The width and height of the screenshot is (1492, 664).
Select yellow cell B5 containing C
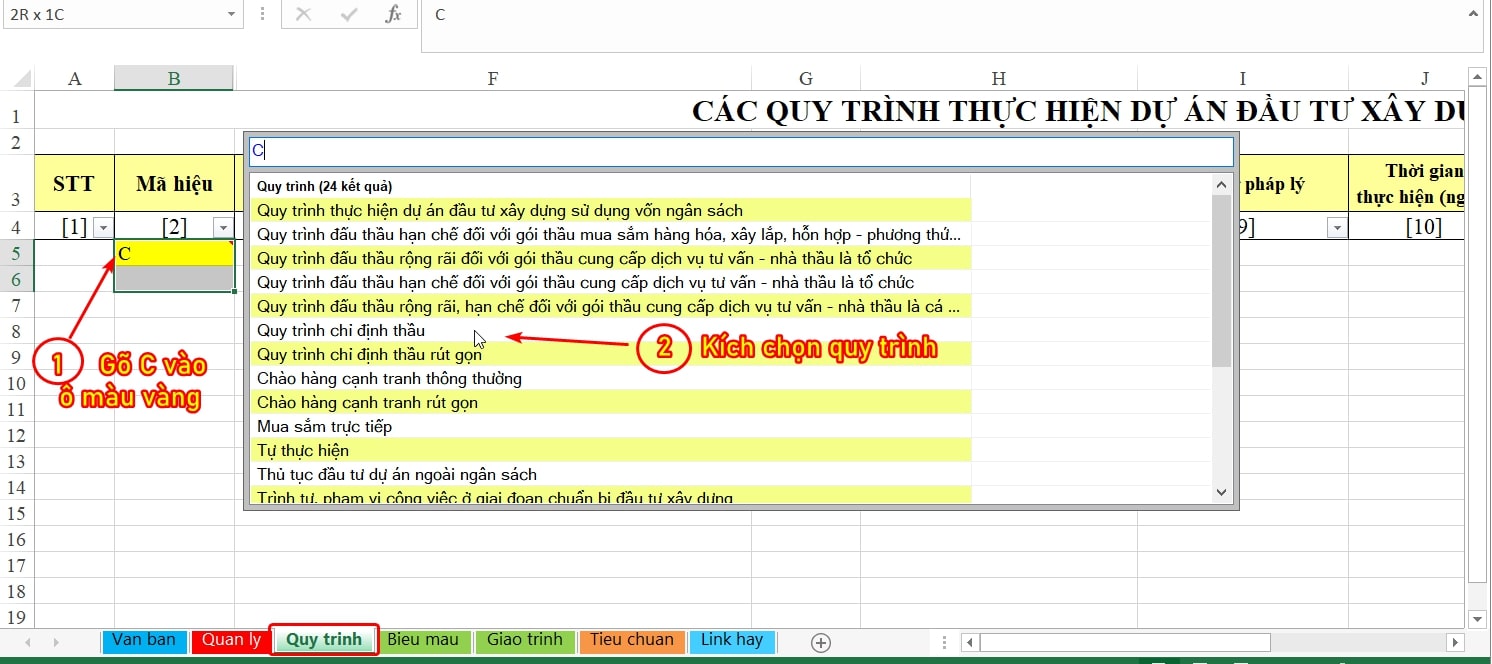(174, 254)
